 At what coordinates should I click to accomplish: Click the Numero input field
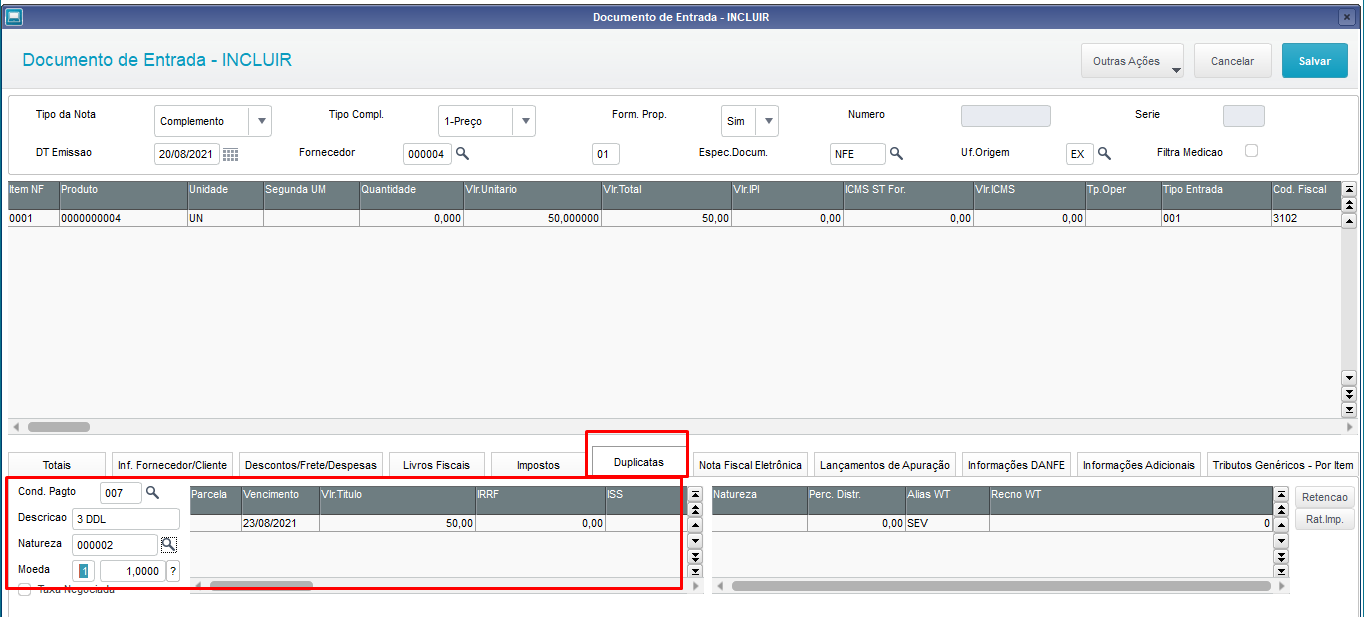pyautogui.click(x=1005, y=116)
